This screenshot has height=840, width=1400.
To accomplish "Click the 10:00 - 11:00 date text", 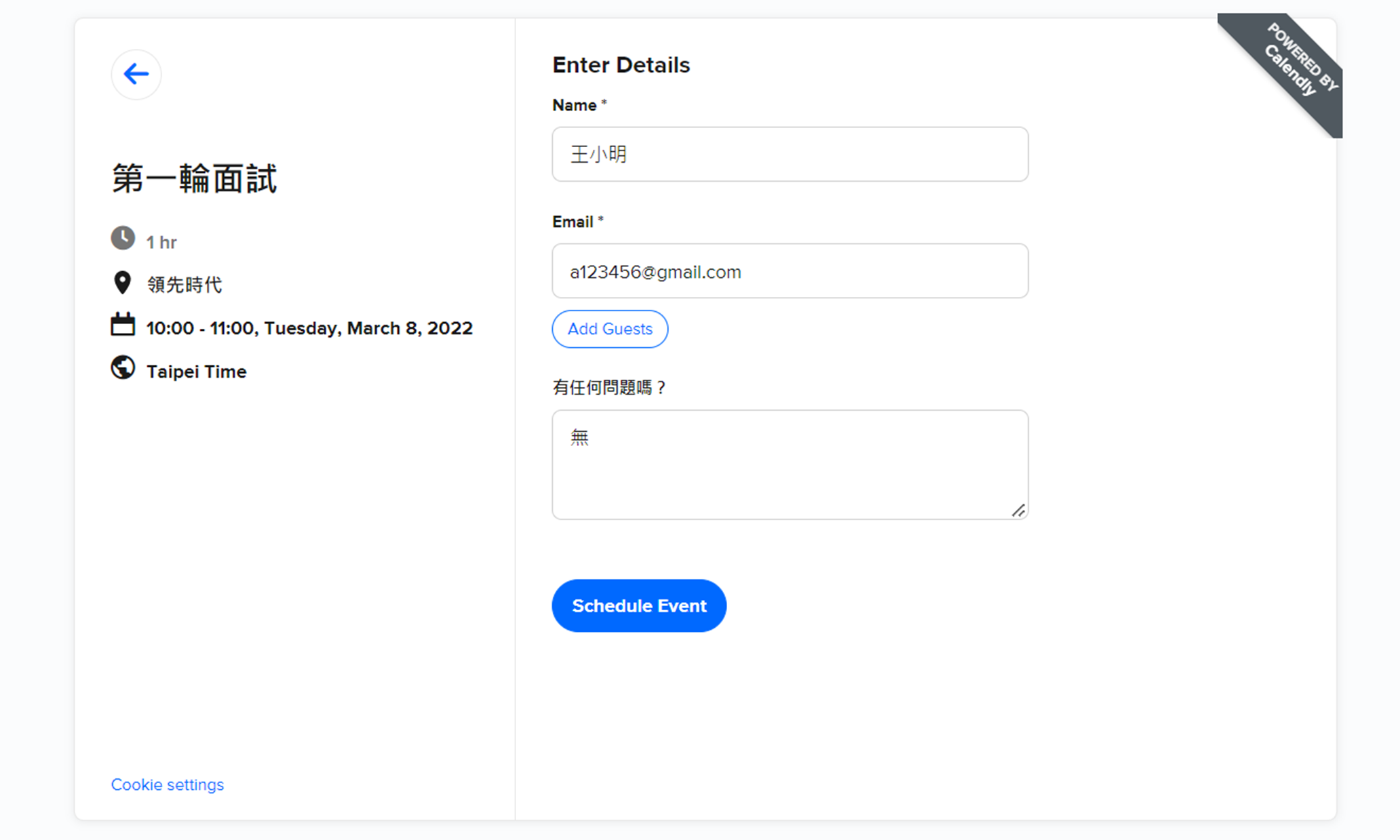I will (x=309, y=328).
